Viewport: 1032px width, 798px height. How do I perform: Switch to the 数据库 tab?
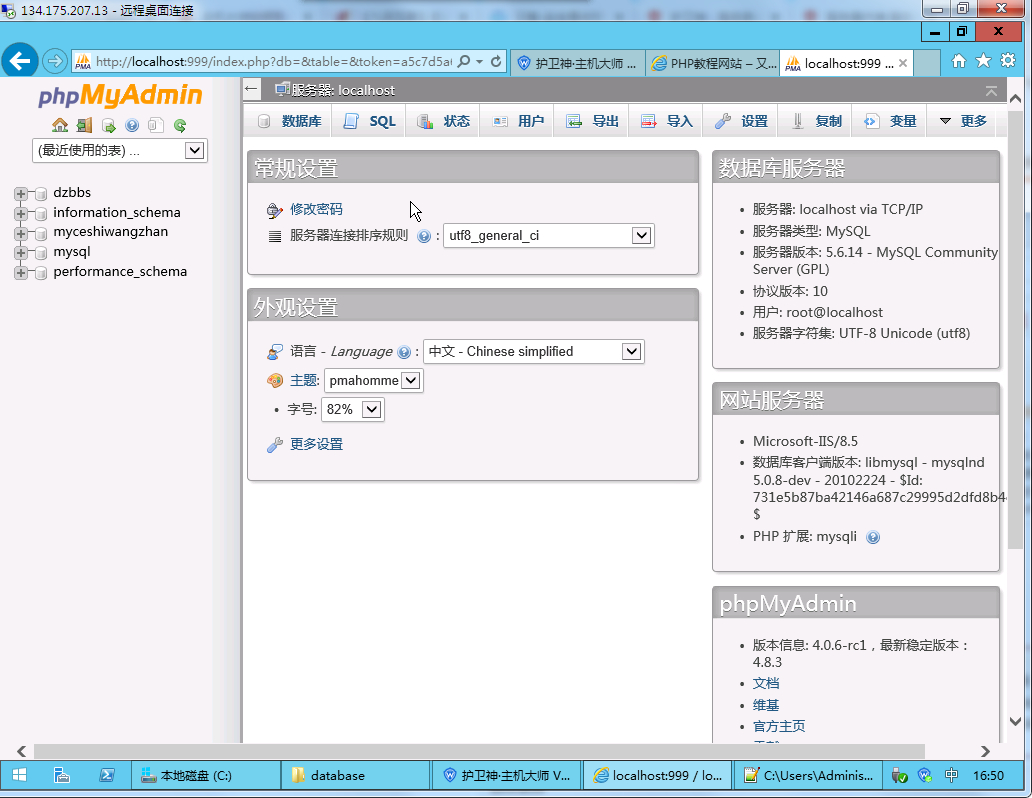pyautogui.click(x=290, y=121)
